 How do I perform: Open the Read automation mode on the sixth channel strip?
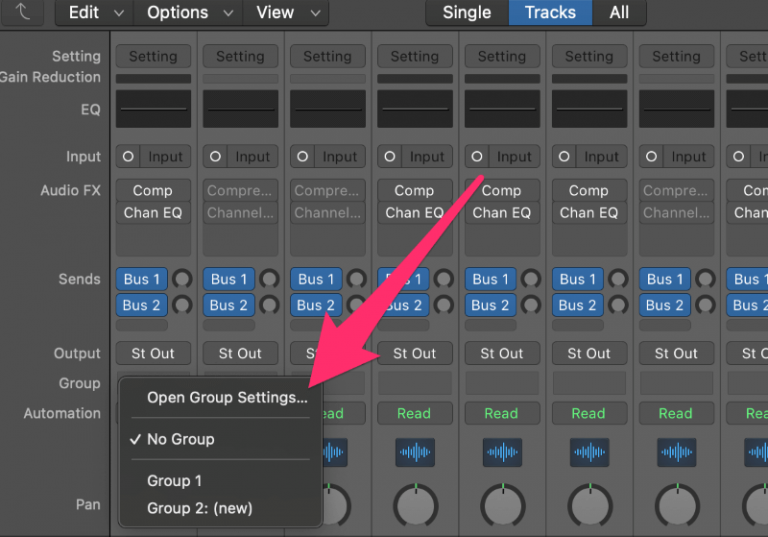pos(589,413)
